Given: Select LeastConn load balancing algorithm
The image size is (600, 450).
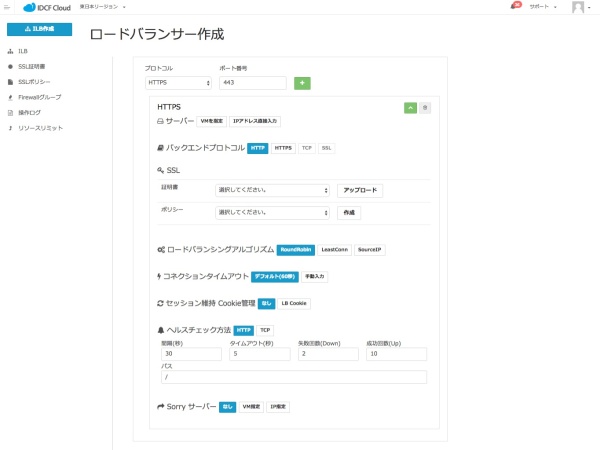Looking at the screenshot, I should 334,249.
